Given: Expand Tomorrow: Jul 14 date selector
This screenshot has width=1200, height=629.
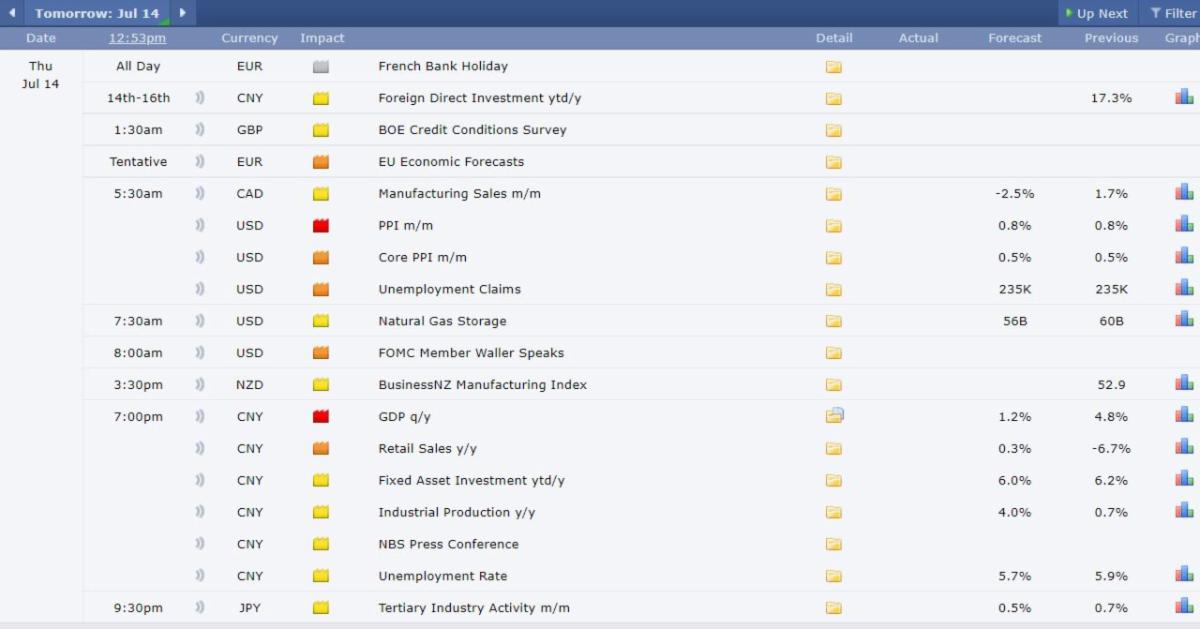Looking at the screenshot, I should pyautogui.click(x=97, y=13).
